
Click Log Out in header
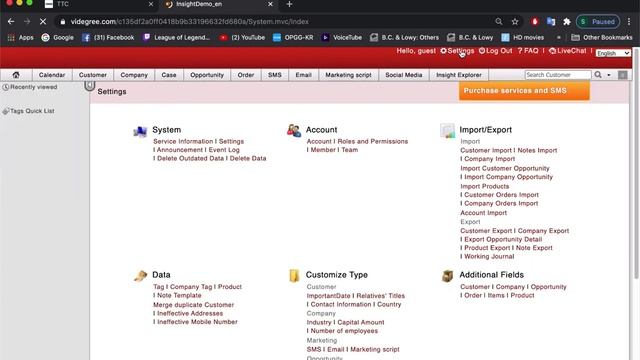click(495, 51)
